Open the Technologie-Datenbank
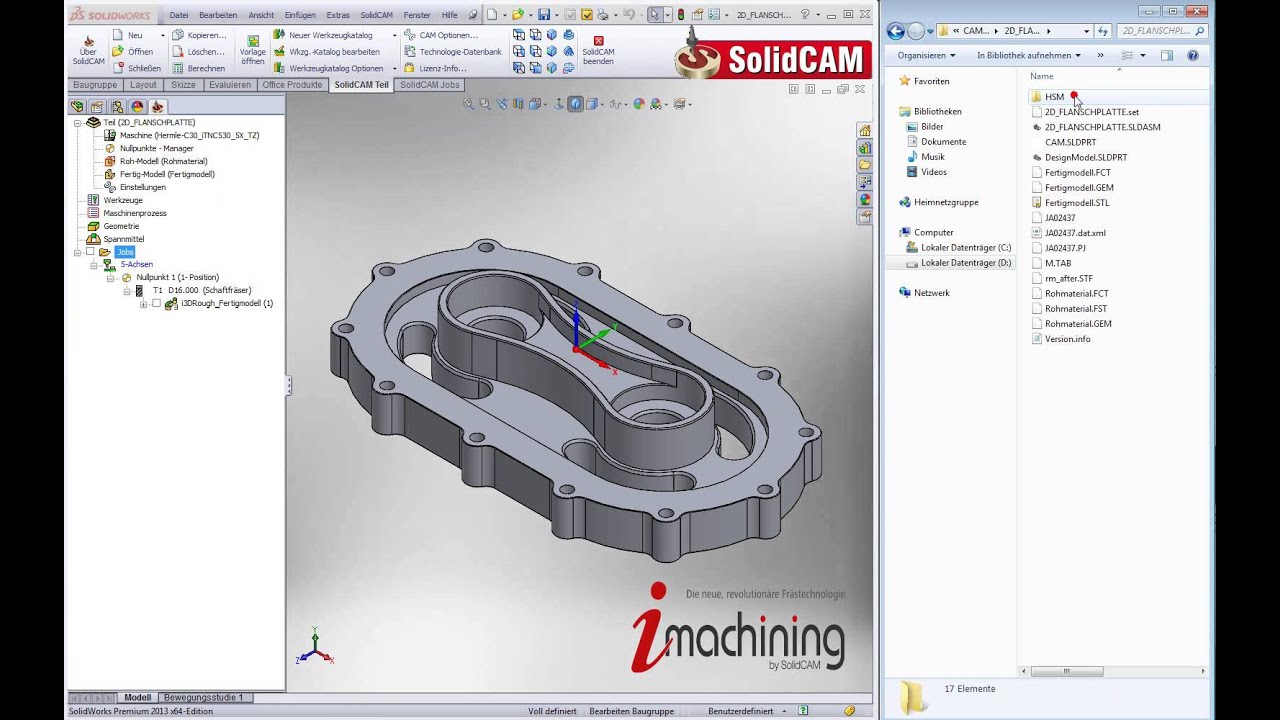 tap(452, 52)
